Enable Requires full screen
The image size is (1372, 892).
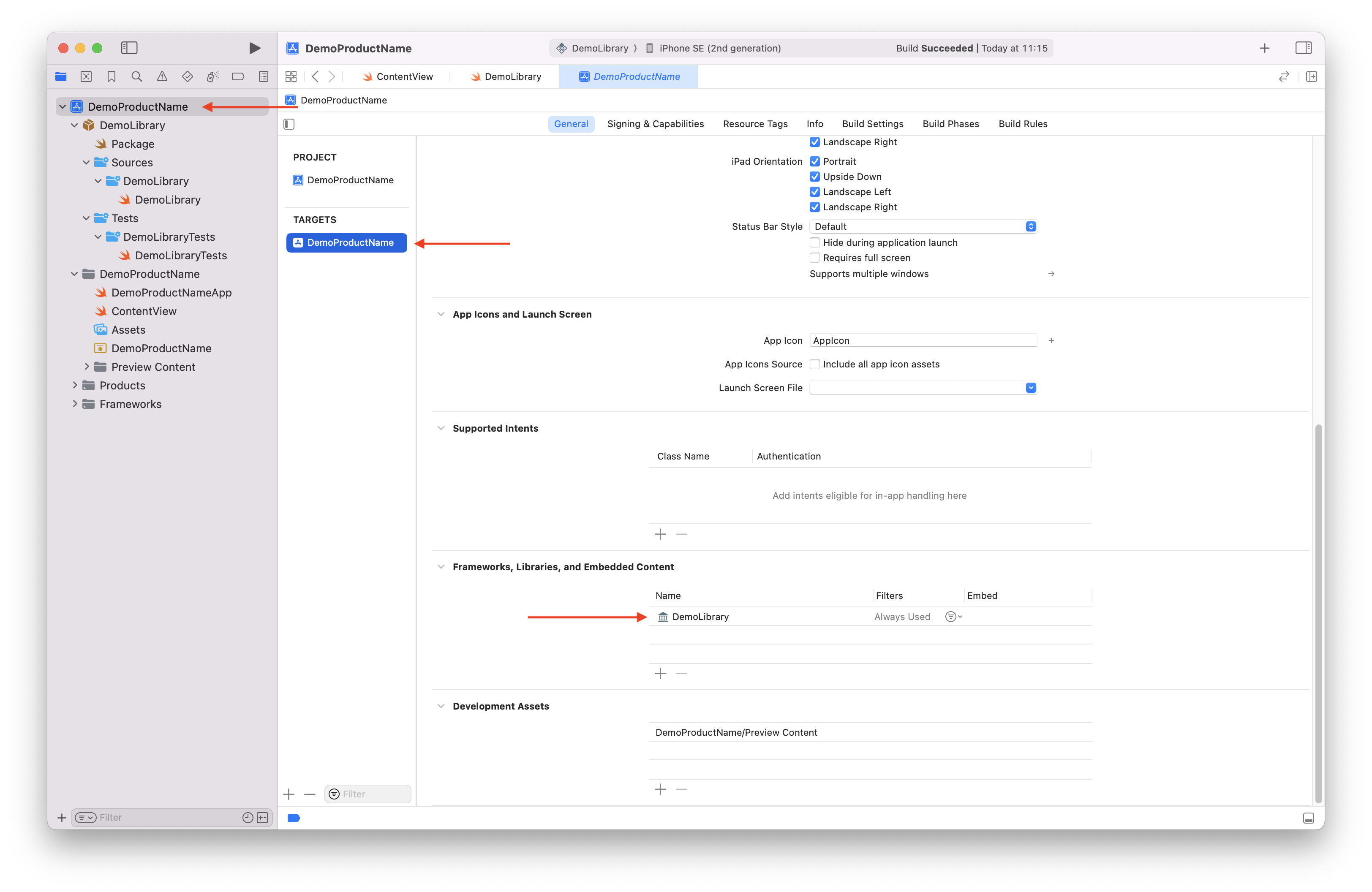coord(814,258)
